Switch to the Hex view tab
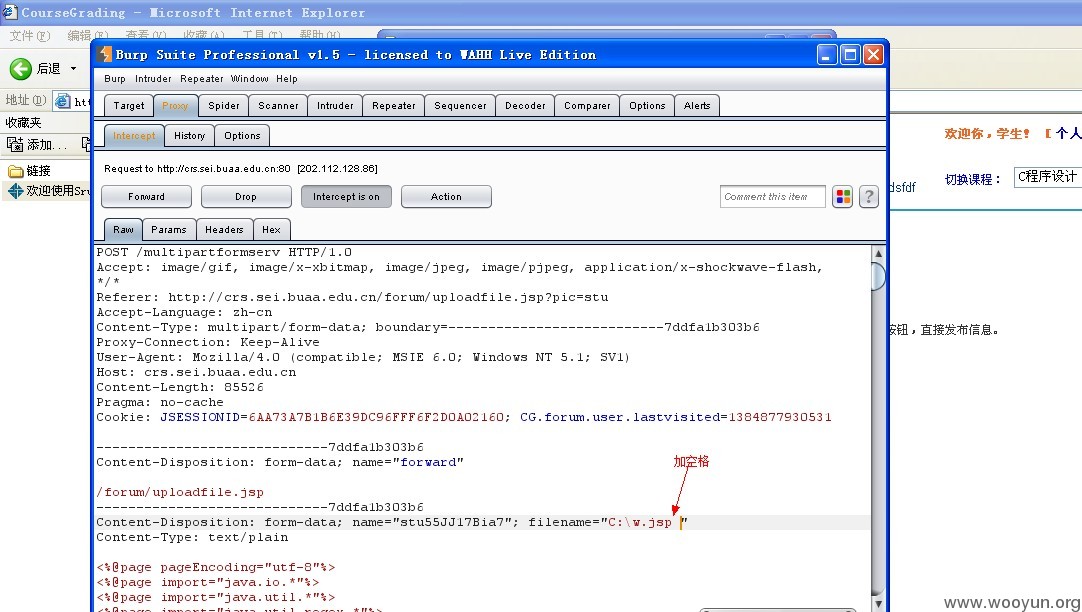Viewport: 1082px width, 612px height. point(271,230)
